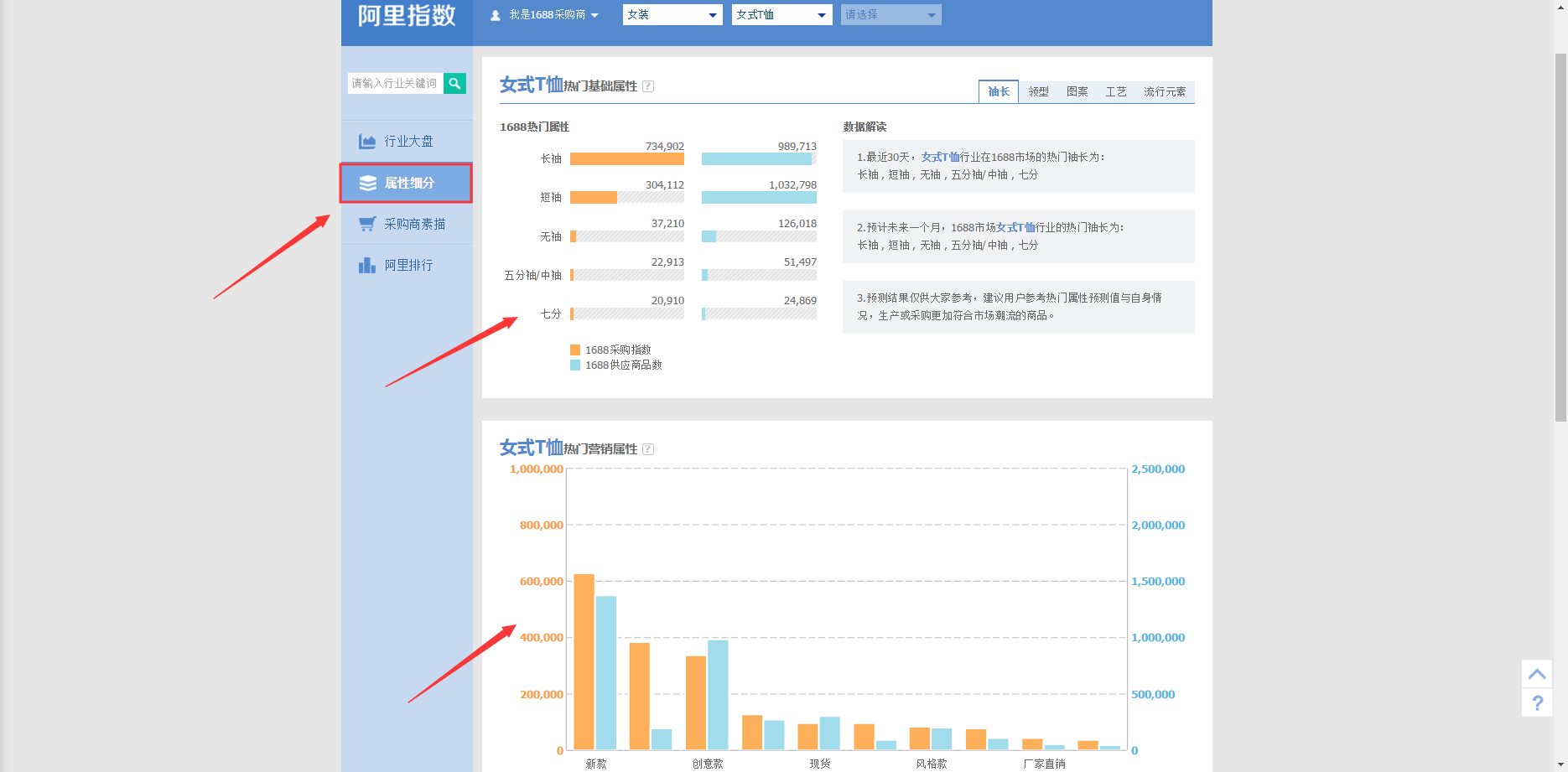
Task: Click the blue 创意款 chart bar
Action: (718, 695)
